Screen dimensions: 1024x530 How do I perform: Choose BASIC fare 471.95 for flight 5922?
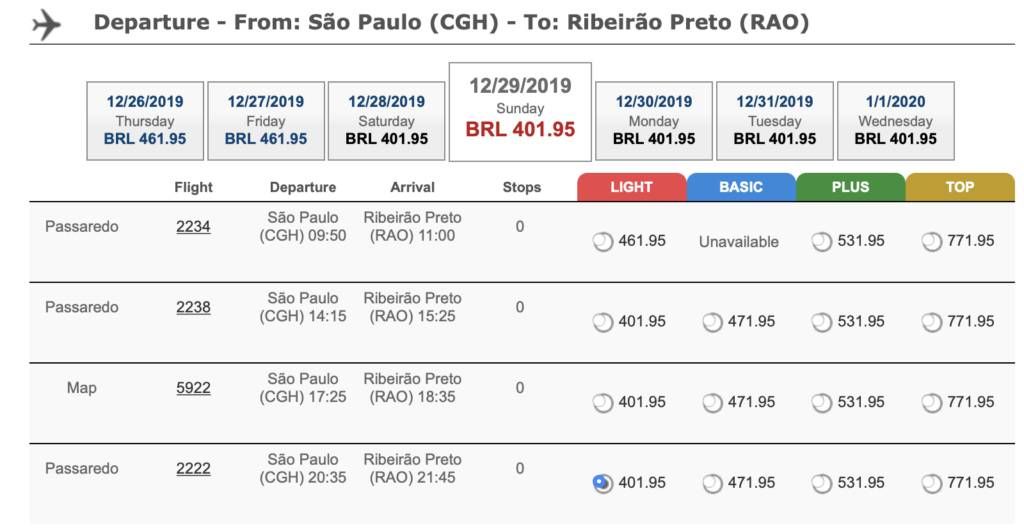[712, 403]
